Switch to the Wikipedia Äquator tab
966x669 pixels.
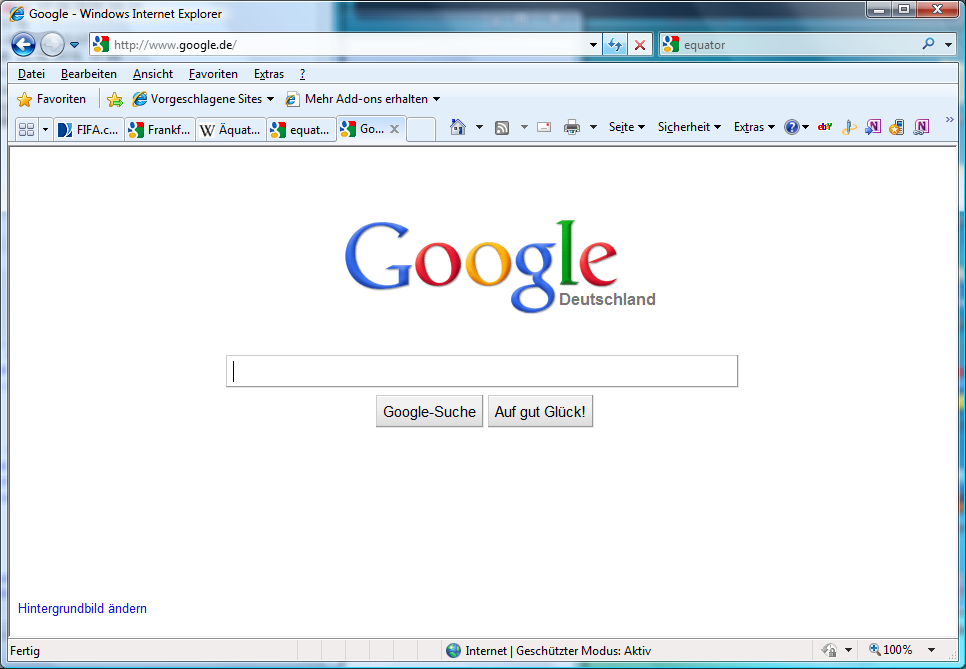pos(230,129)
